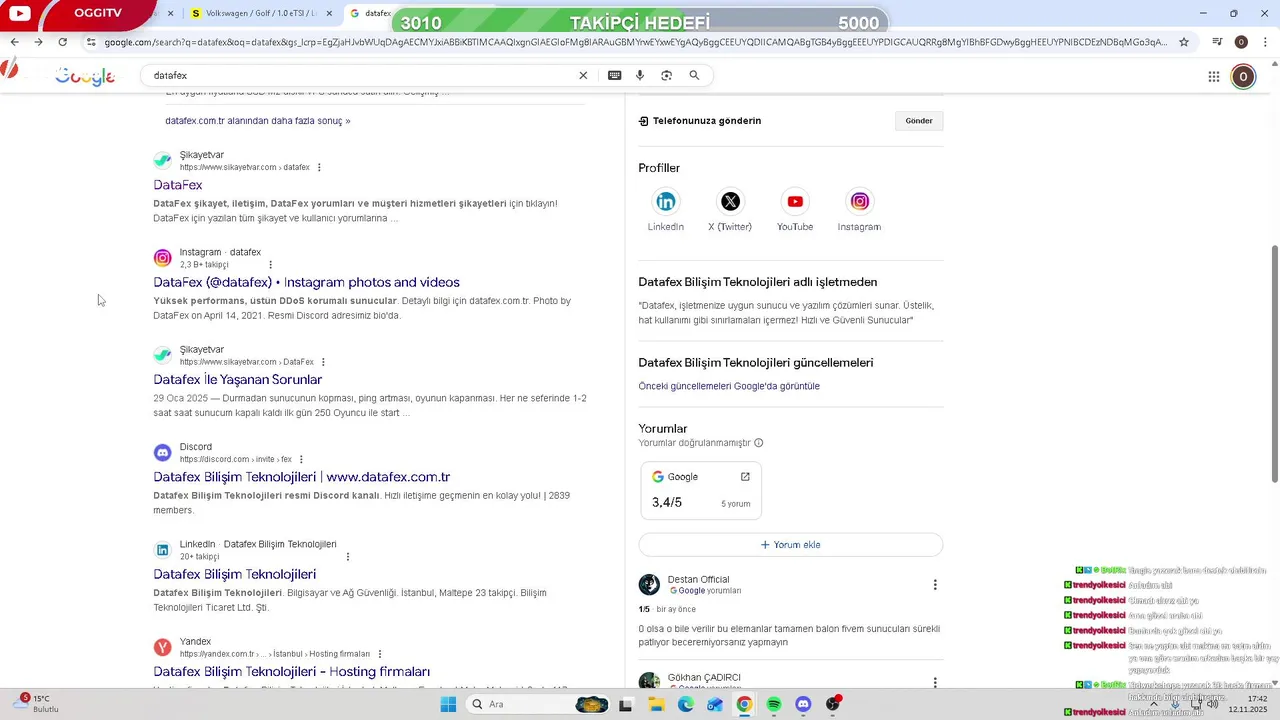Open the Google logo home link

click(85, 76)
